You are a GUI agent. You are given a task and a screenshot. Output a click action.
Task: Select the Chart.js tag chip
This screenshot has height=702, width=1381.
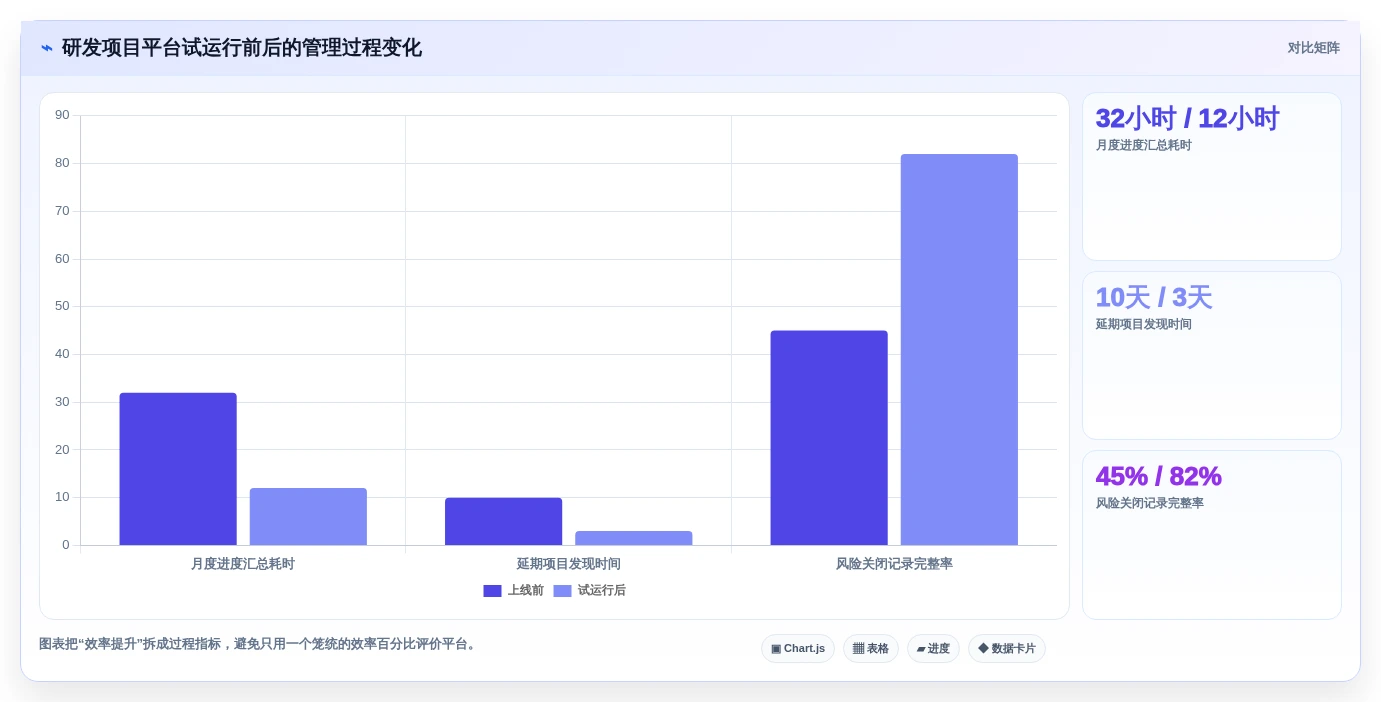coord(798,649)
